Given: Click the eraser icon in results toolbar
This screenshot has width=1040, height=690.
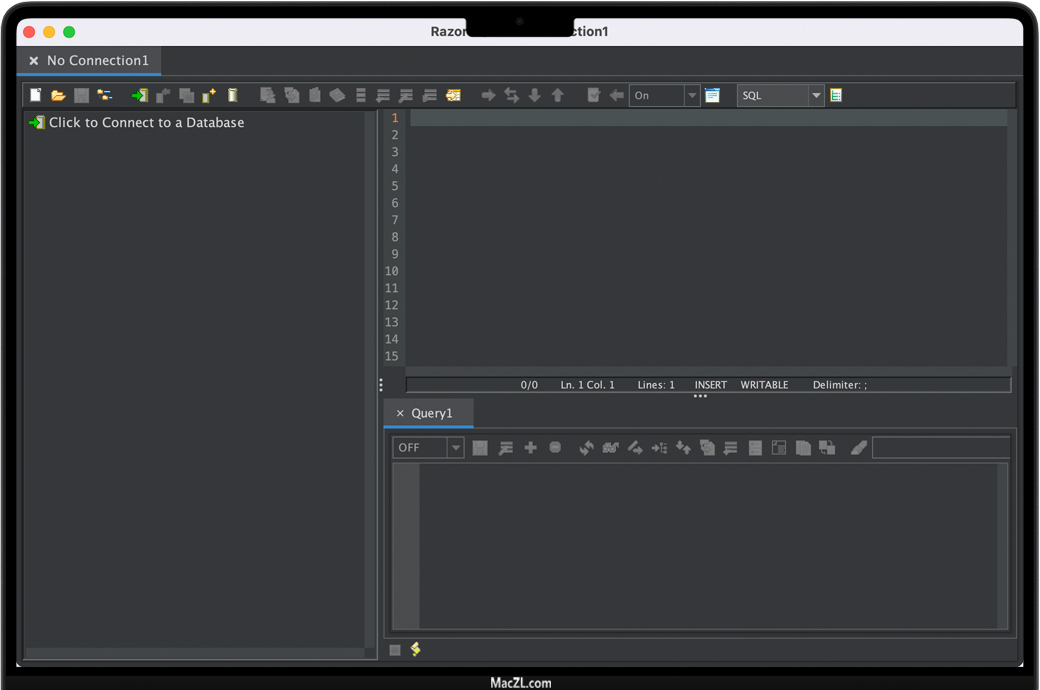Looking at the screenshot, I should (x=858, y=448).
